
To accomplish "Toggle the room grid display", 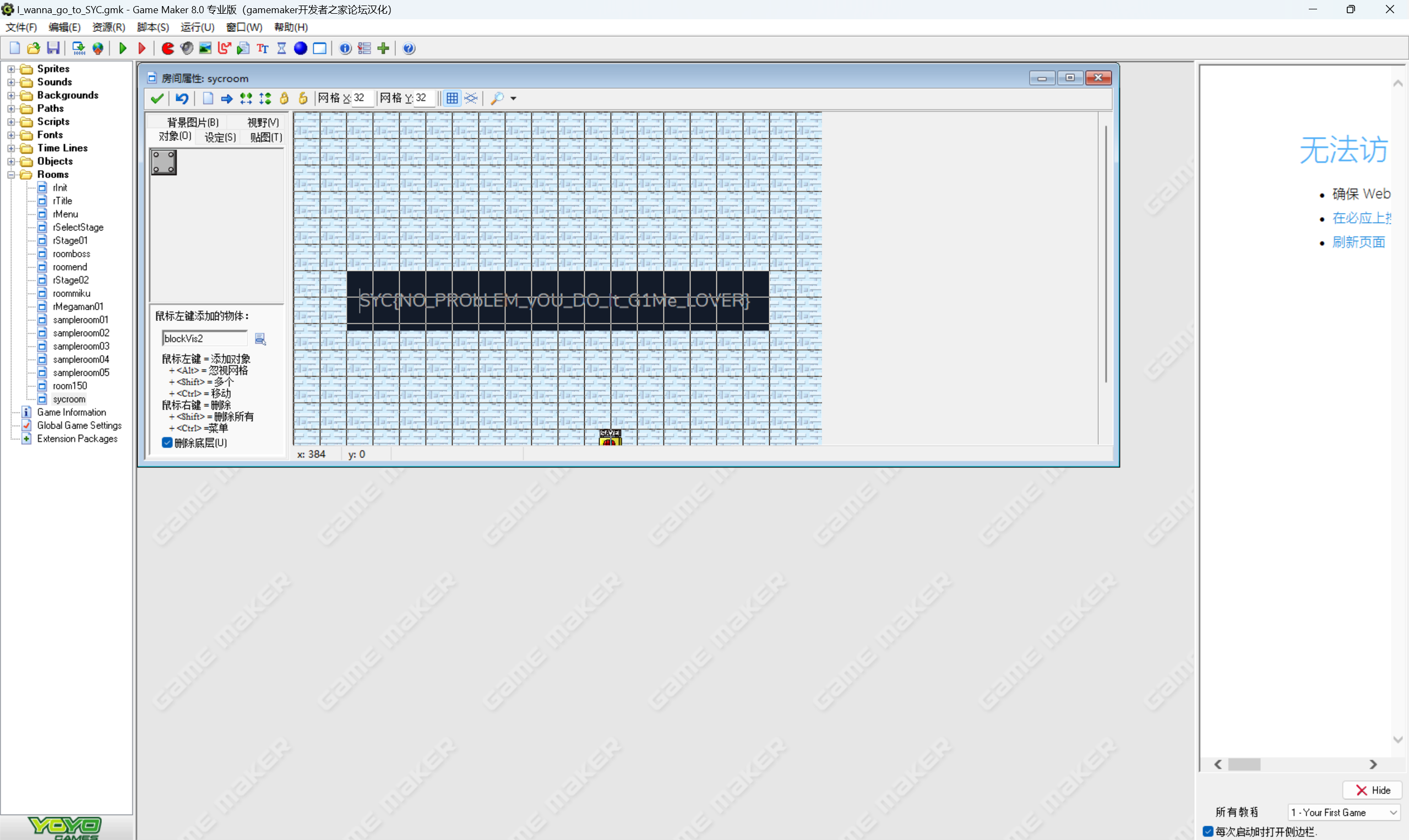I will click(452, 99).
